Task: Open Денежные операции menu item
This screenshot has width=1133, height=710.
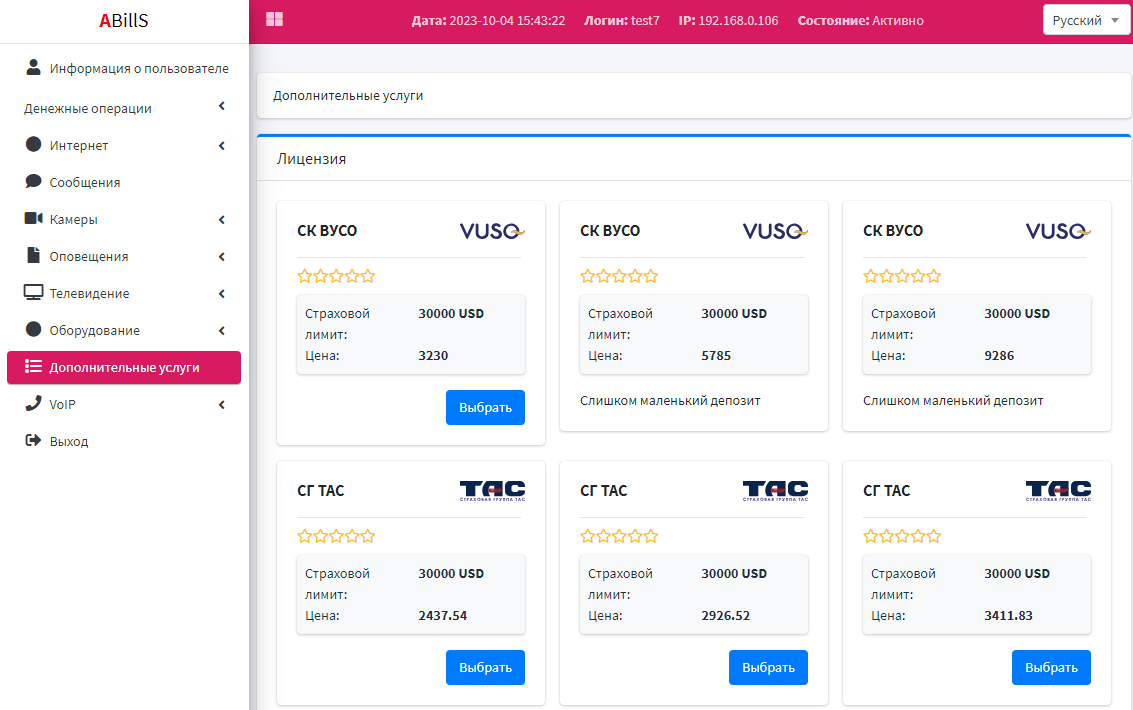Action: [124, 108]
